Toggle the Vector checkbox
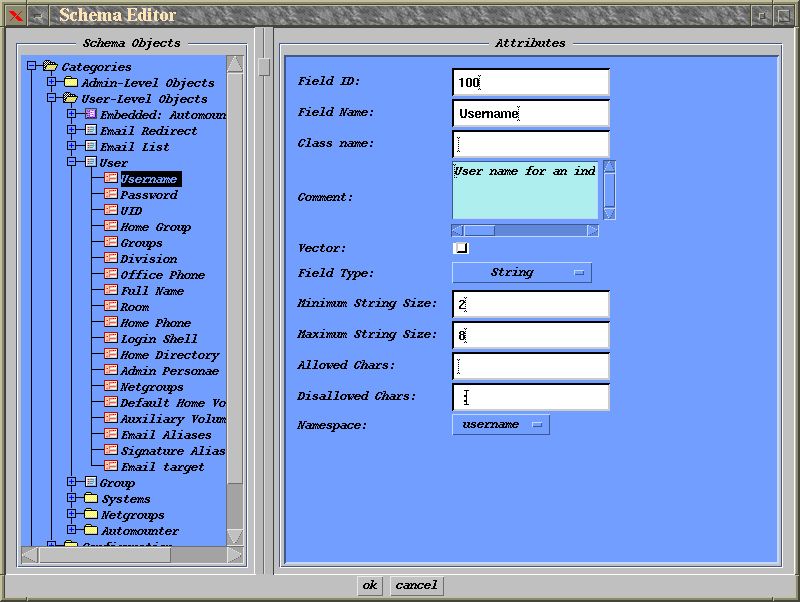 [461, 248]
